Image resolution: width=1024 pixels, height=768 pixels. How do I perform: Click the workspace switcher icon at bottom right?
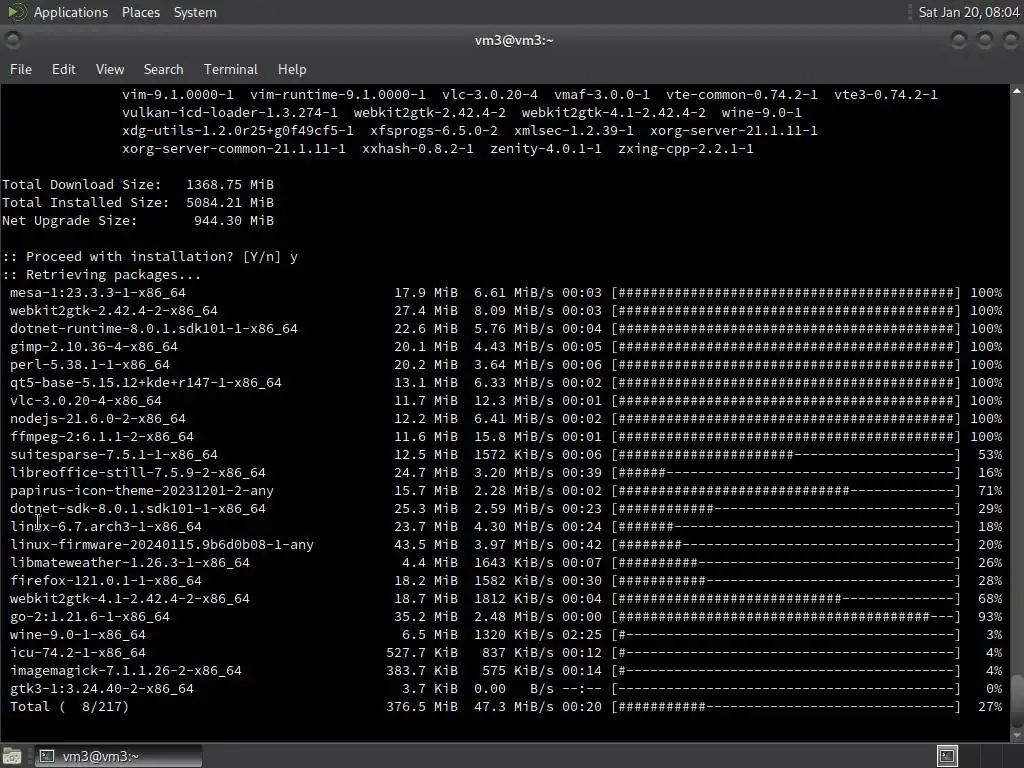(x=947, y=756)
